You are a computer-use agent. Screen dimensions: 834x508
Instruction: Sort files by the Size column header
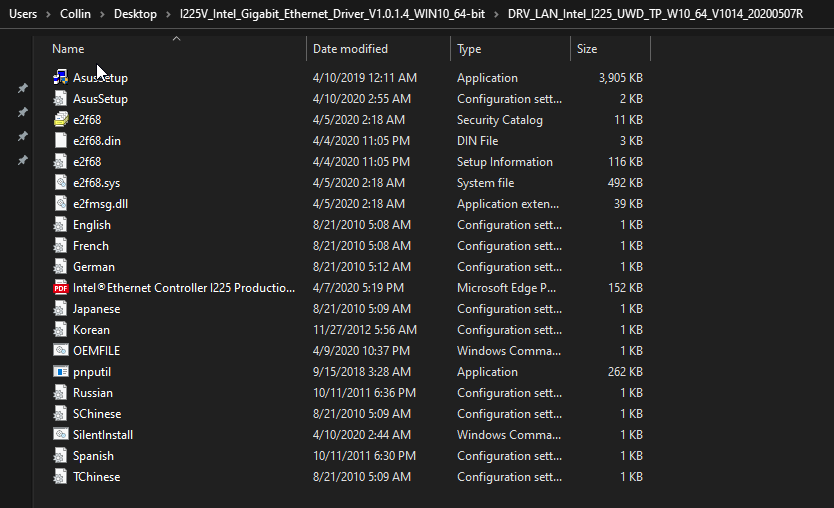point(587,49)
